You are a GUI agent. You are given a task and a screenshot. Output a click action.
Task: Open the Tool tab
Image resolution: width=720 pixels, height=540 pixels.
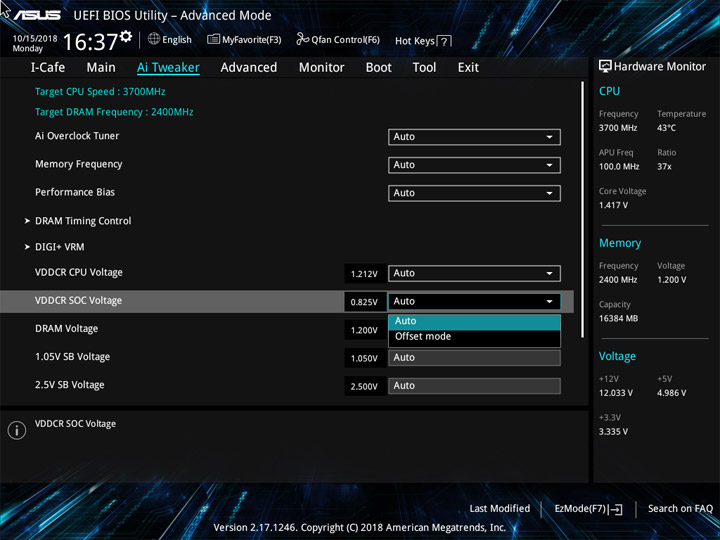(424, 68)
